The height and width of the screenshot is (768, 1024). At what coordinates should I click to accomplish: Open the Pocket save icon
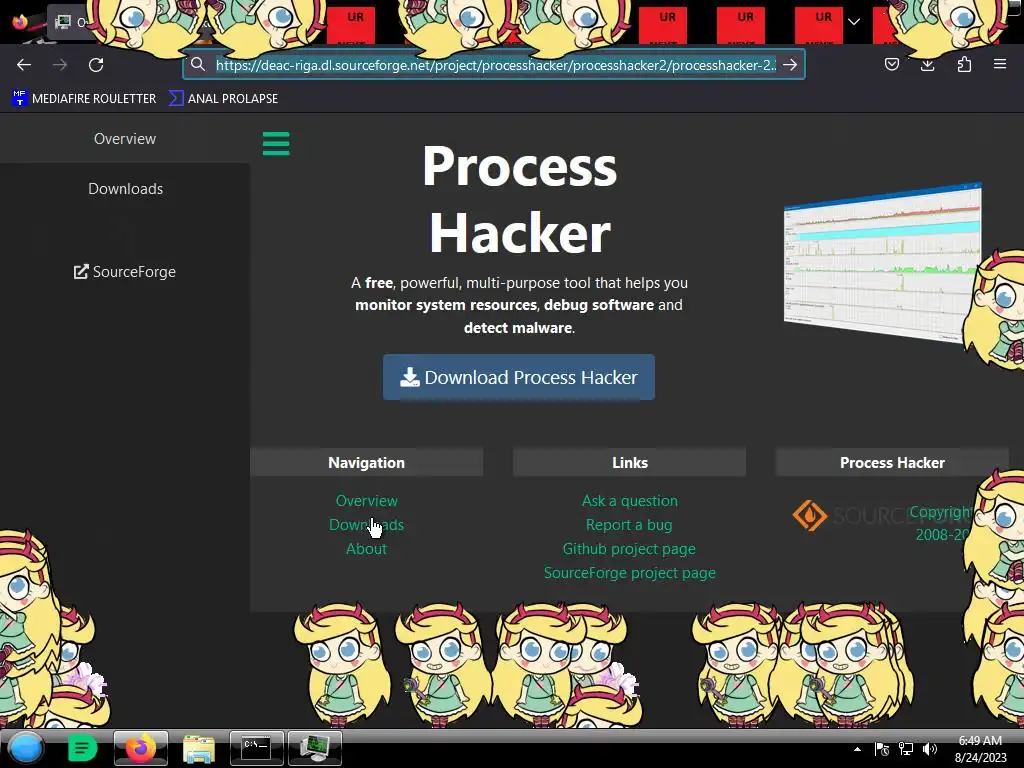(x=891, y=64)
